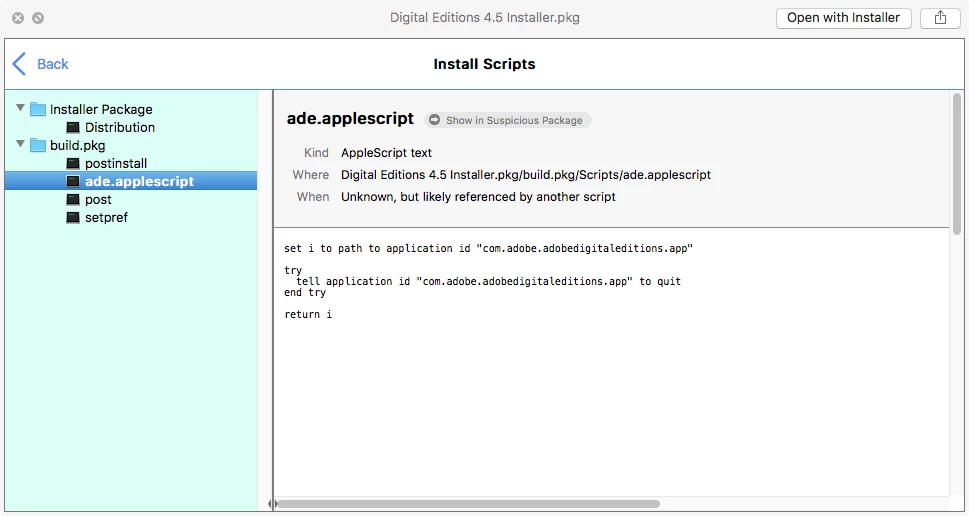Click the 'AppleScript text' kind value
This screenshot has width=969, height=516.
click(386, 153)
